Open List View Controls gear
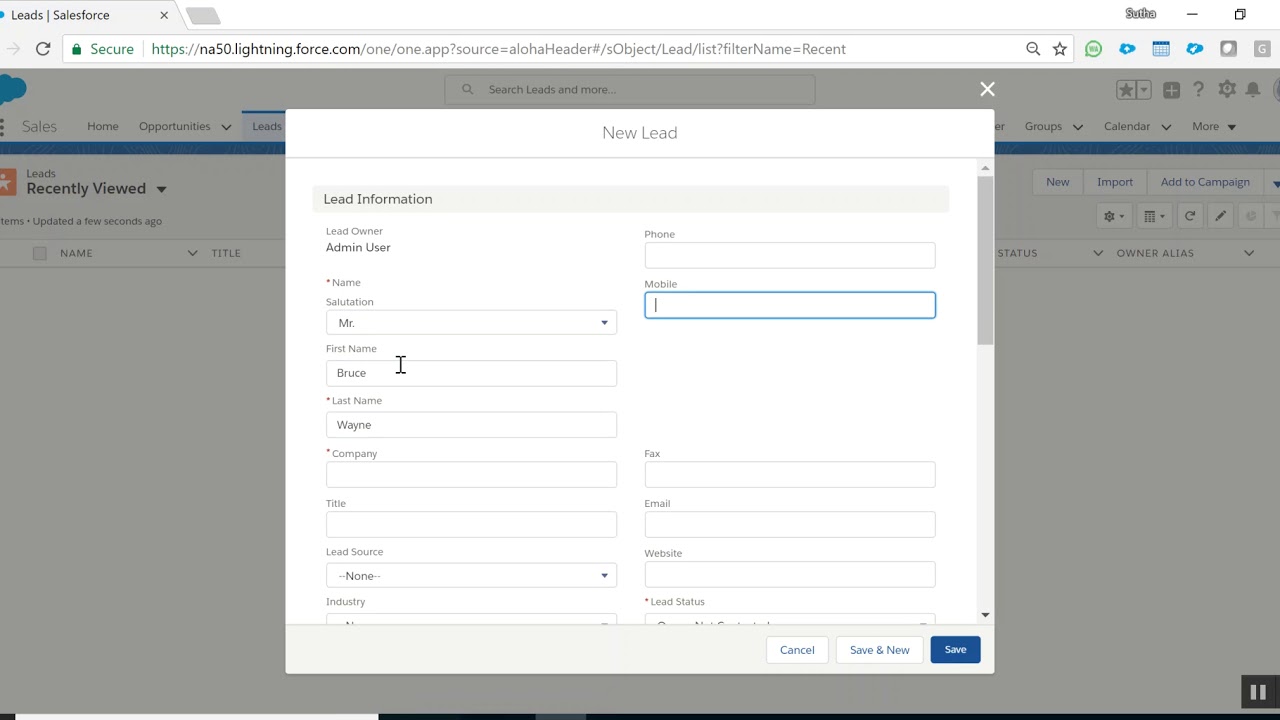Image resolution: width=1280 pixels, height=720 pixels. click(x=1113, y=216)
